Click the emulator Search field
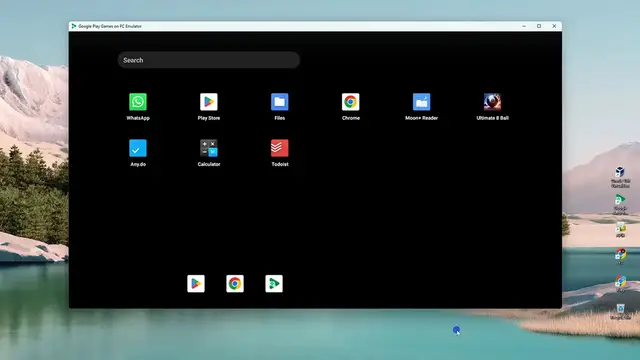640x360 pixels. (209, 60)
